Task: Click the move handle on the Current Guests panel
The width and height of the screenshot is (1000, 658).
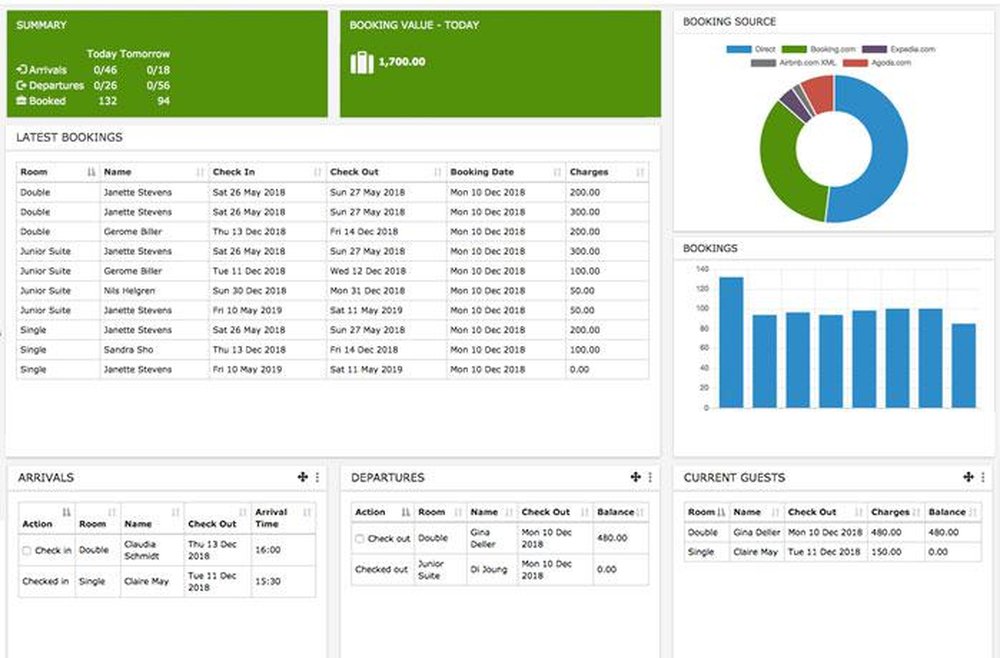Action: 968,477
